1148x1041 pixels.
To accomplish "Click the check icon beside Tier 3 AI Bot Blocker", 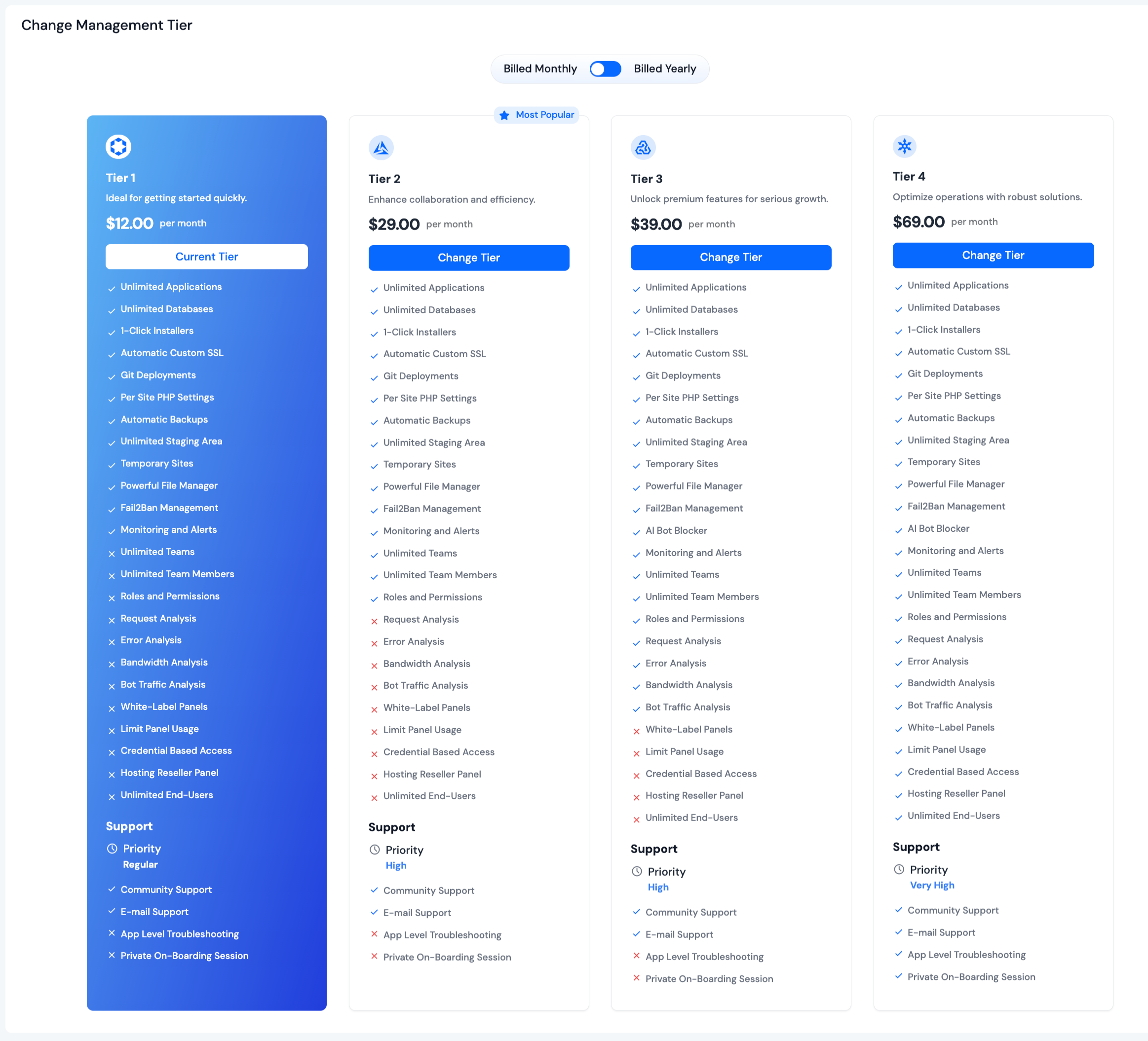I will (636, 532).
